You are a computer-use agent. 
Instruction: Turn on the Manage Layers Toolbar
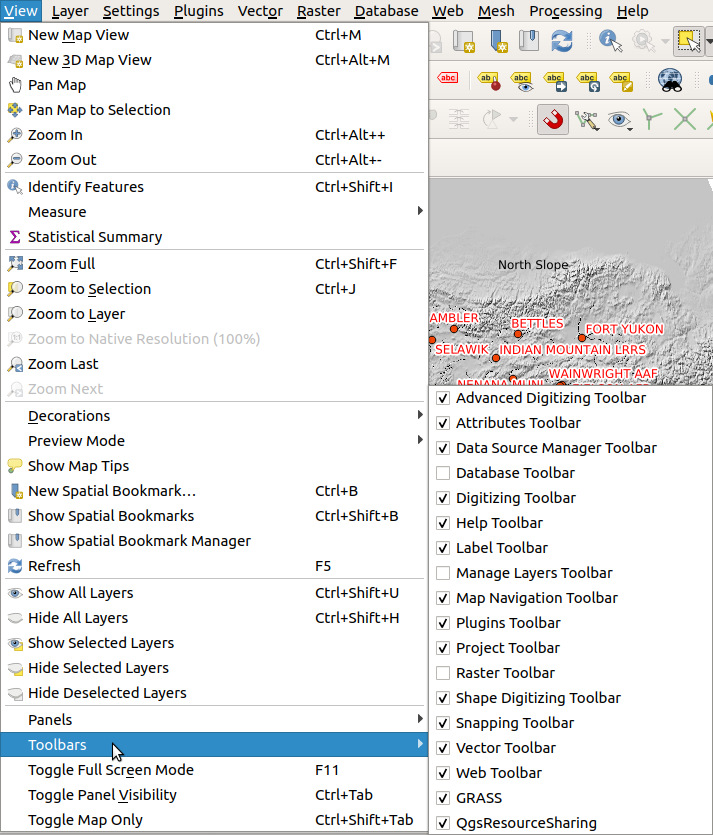coord(443,573)
